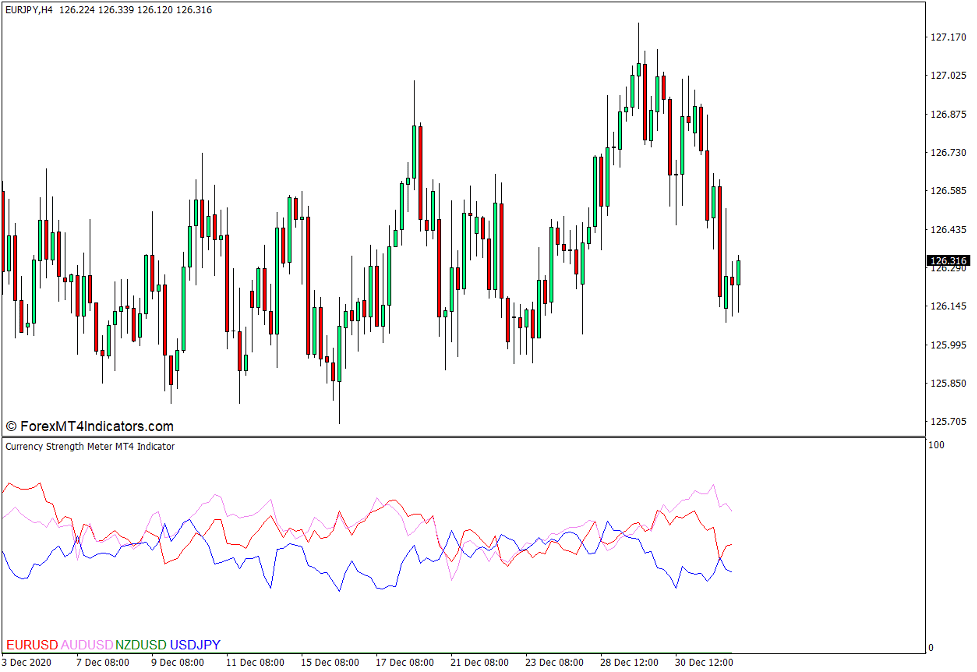The height and width of the screenshot is (672, 977).
Task: Click the pink AUDUSD legend label
Action: (87, 645)
